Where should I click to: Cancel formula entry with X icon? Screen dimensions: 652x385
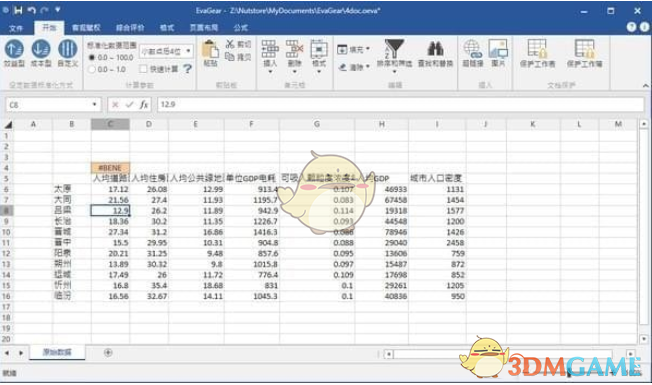coord(115,104)
